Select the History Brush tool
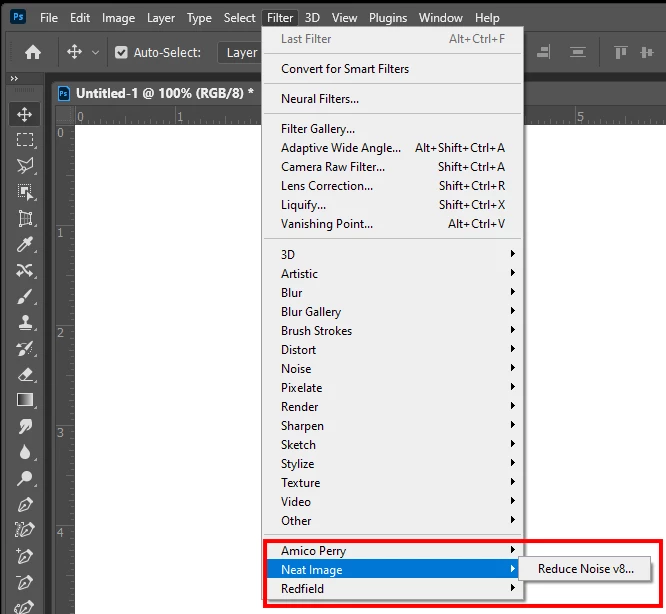 (25, 349)
